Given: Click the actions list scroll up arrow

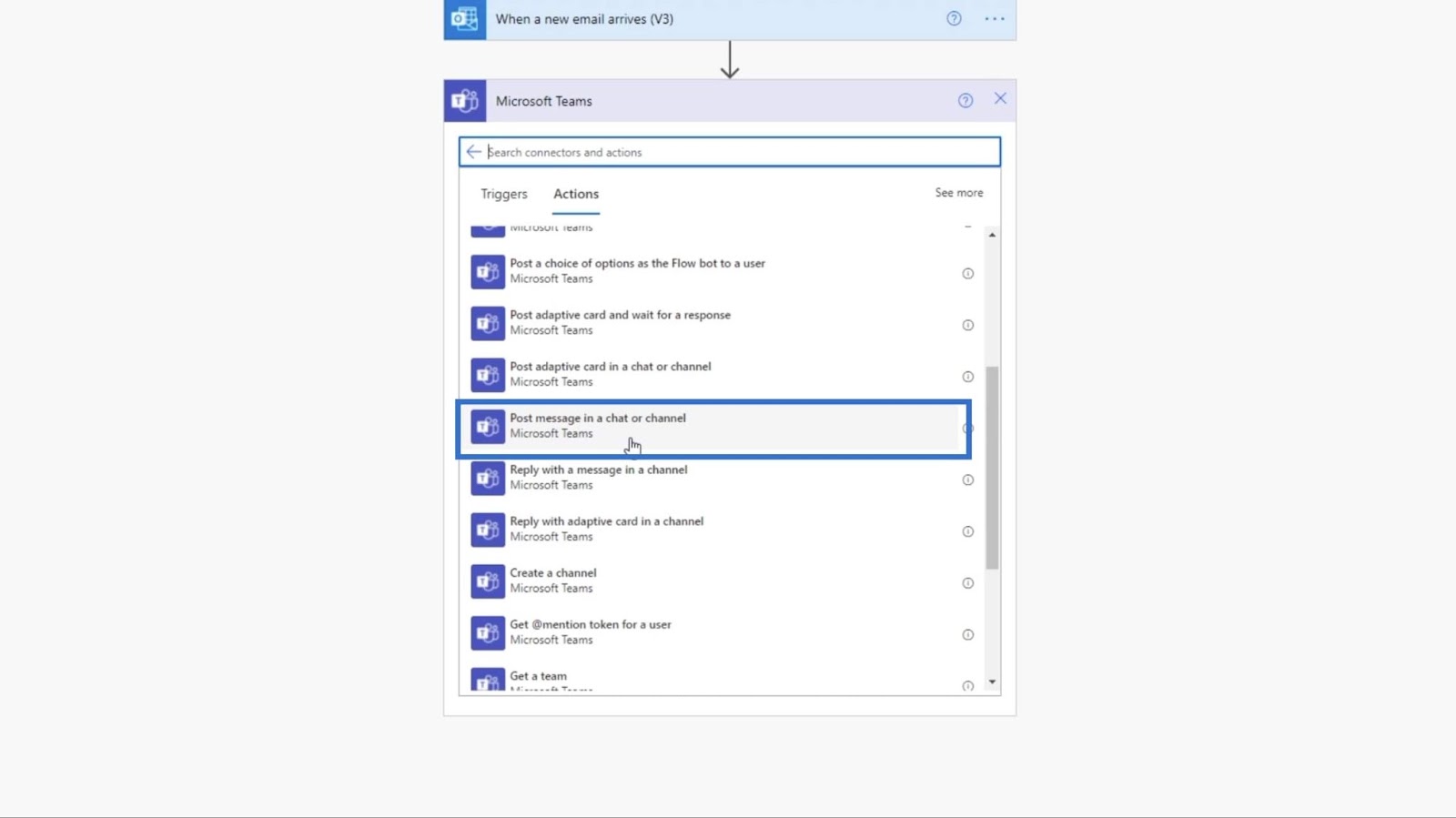Looking at the screenshot, I should pos(992,235).
